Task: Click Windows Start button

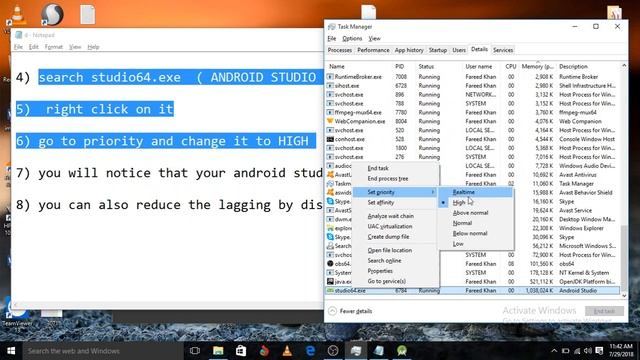Action: tap(11, 351)
